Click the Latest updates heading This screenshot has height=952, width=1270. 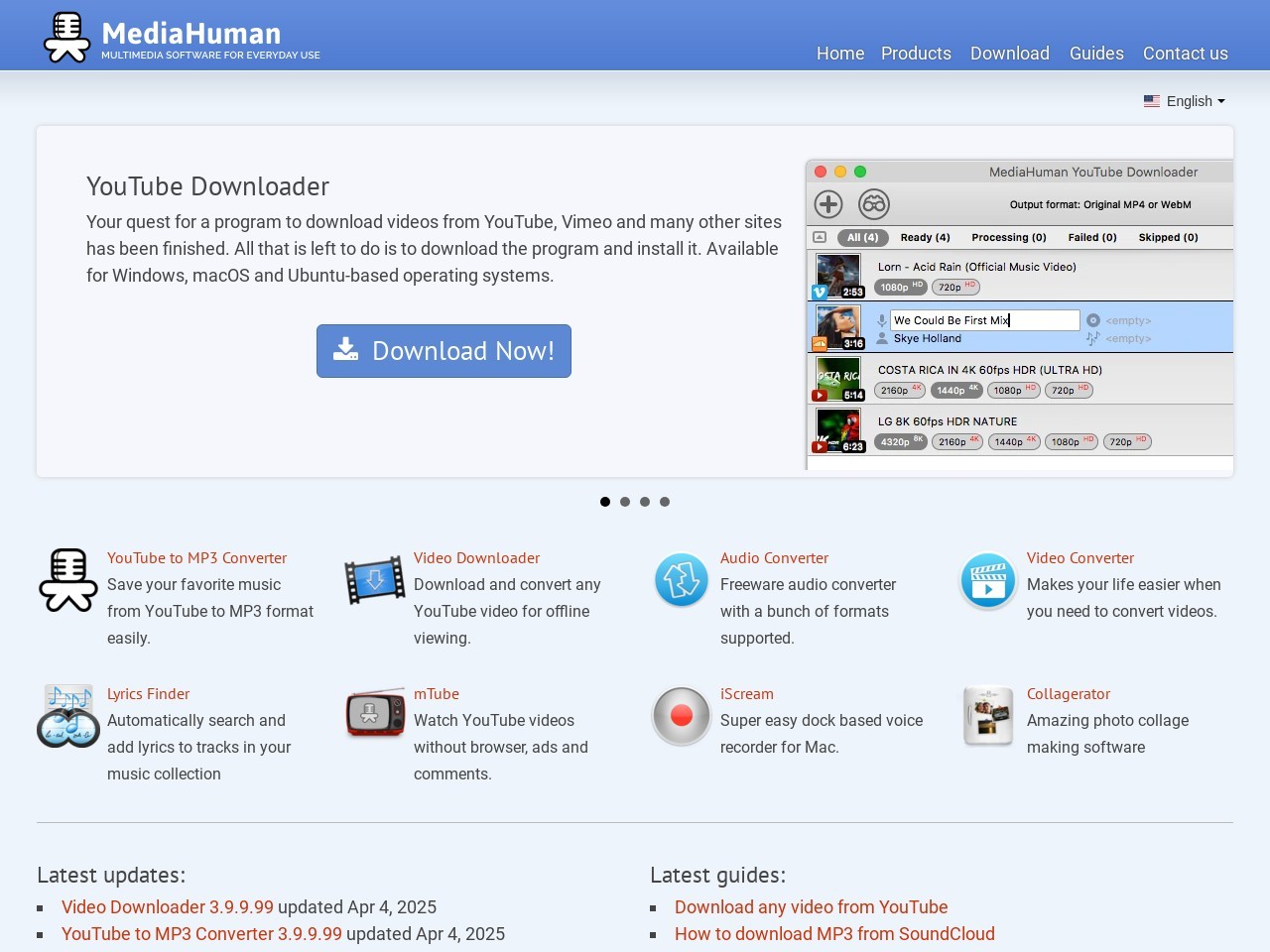click(111, 875)
